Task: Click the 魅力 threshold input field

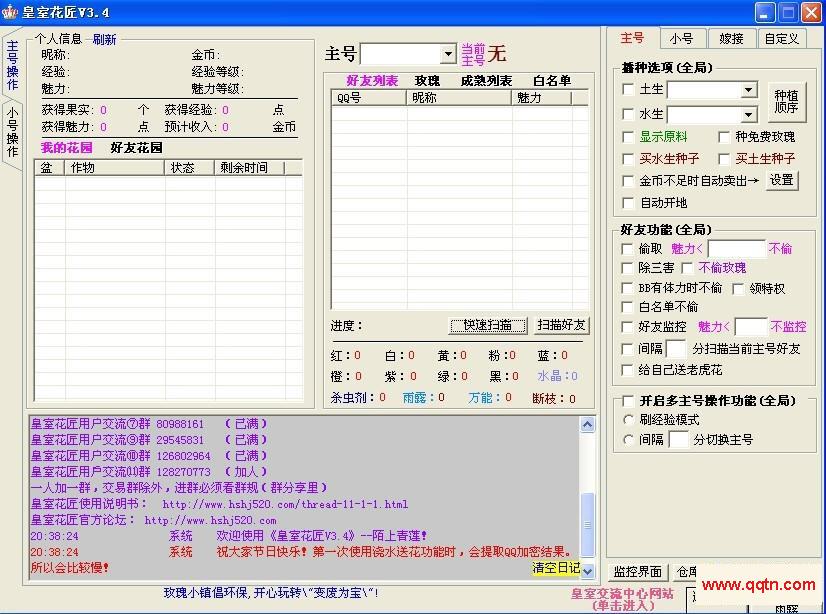Action: click(x=737, y=248)
